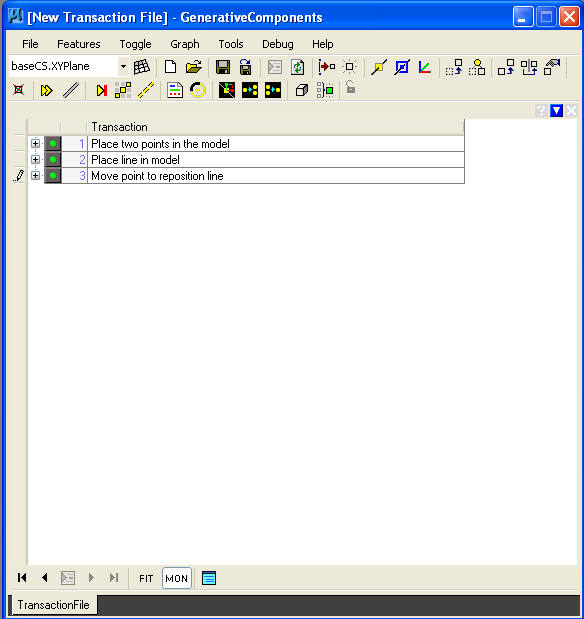Open a file with the folder icon
584x619 pixels.
click(x=193, y=67)
